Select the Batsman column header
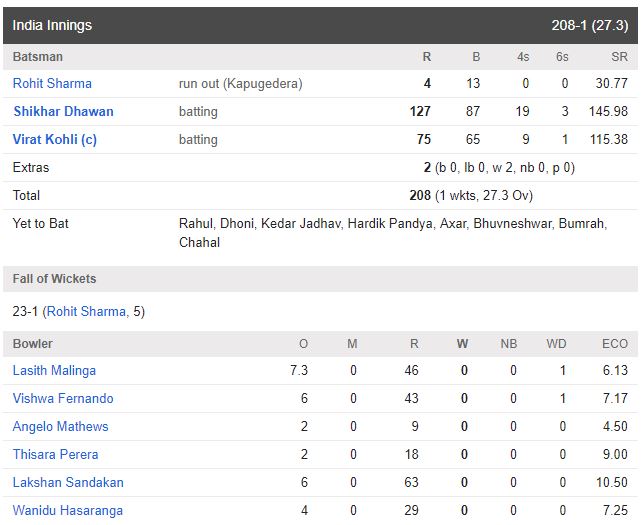Viewport: 642px width, 525px height. 38,57
